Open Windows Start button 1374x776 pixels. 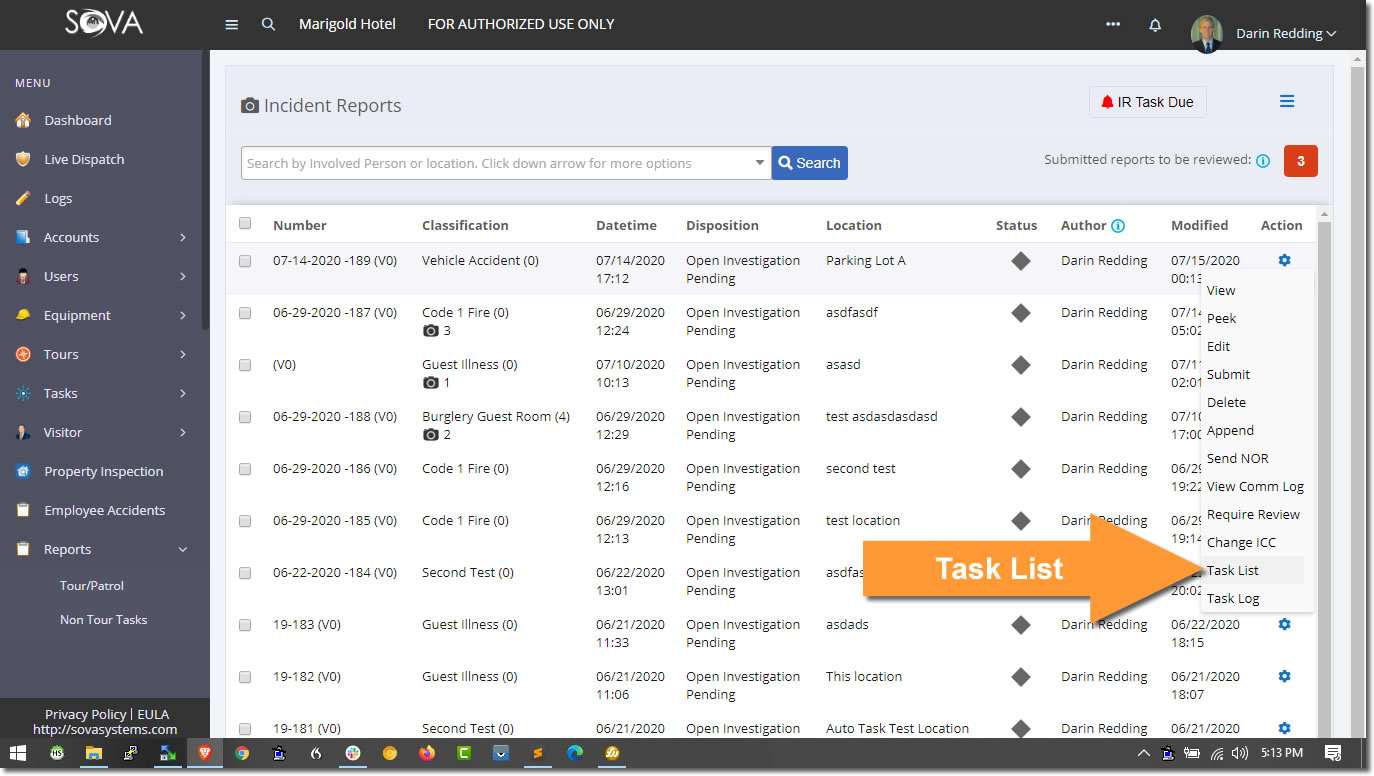[x=18, y=753]
